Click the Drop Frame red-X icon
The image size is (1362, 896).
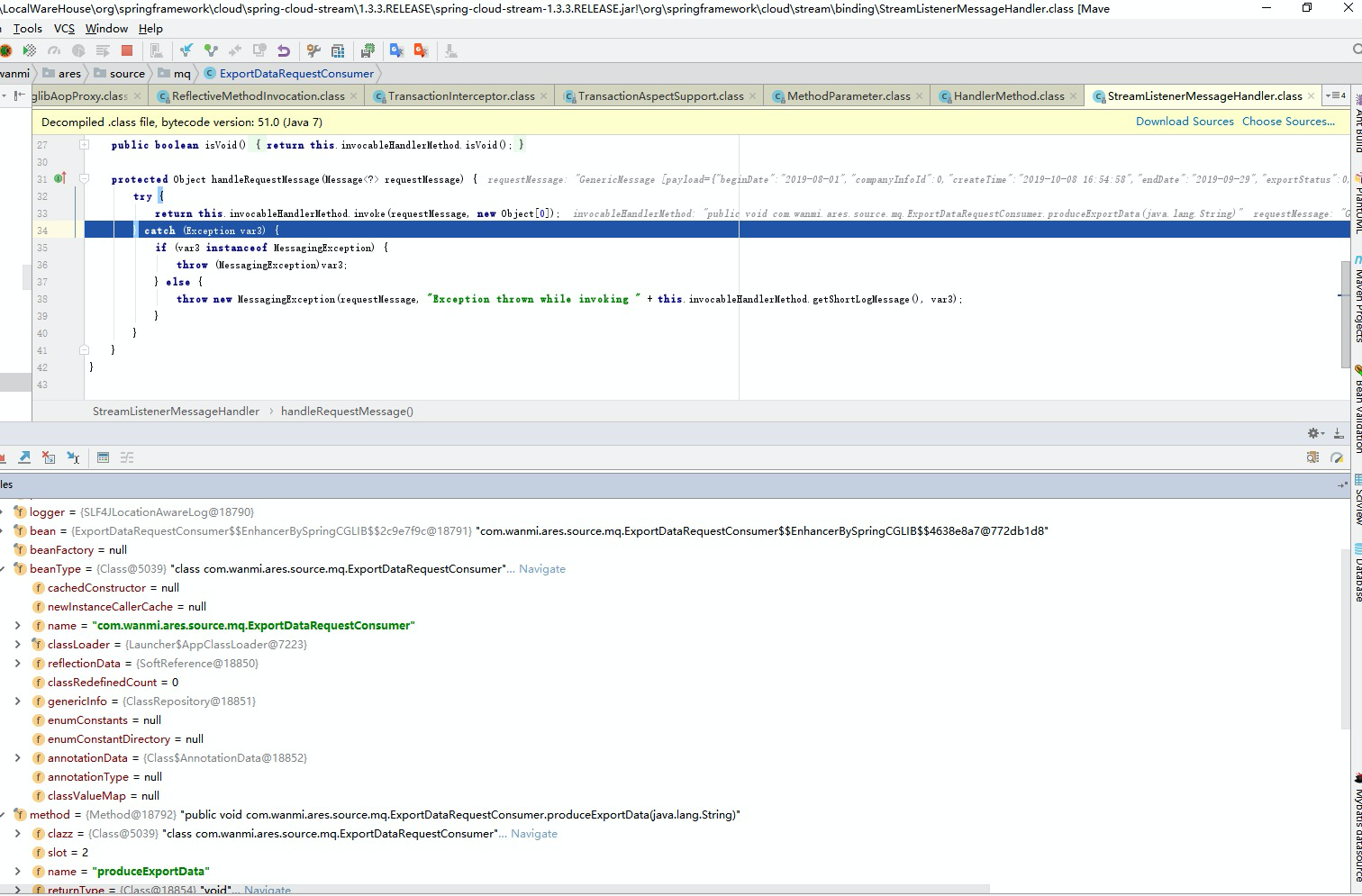coord(49,457)
